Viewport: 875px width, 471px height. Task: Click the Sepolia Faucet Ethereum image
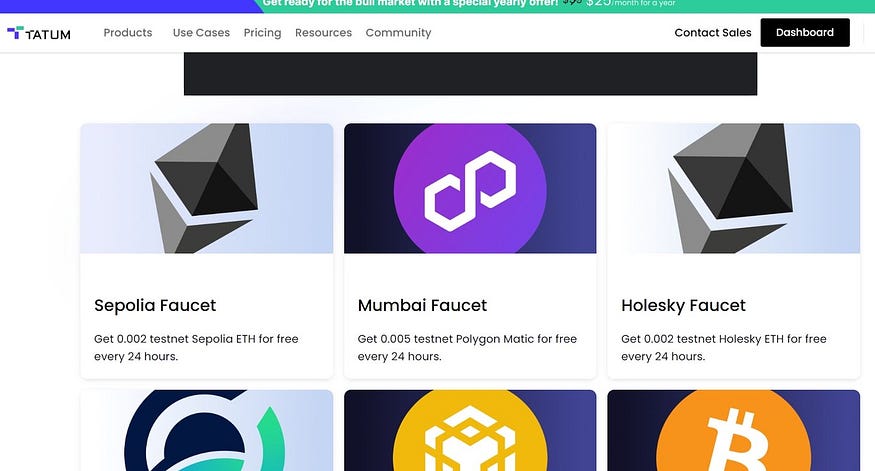pos(206,188)
